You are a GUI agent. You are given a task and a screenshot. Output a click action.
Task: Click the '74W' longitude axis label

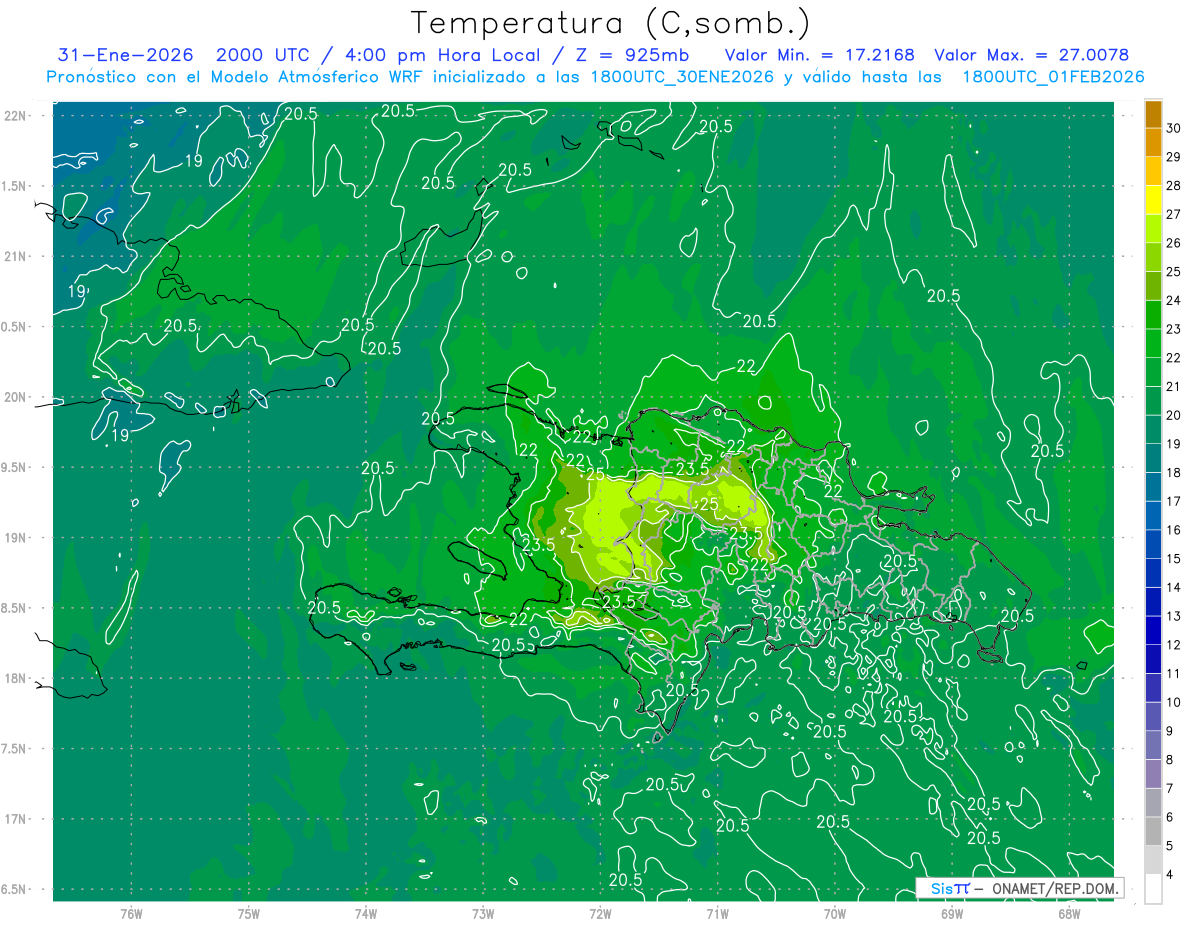[366, 913]
